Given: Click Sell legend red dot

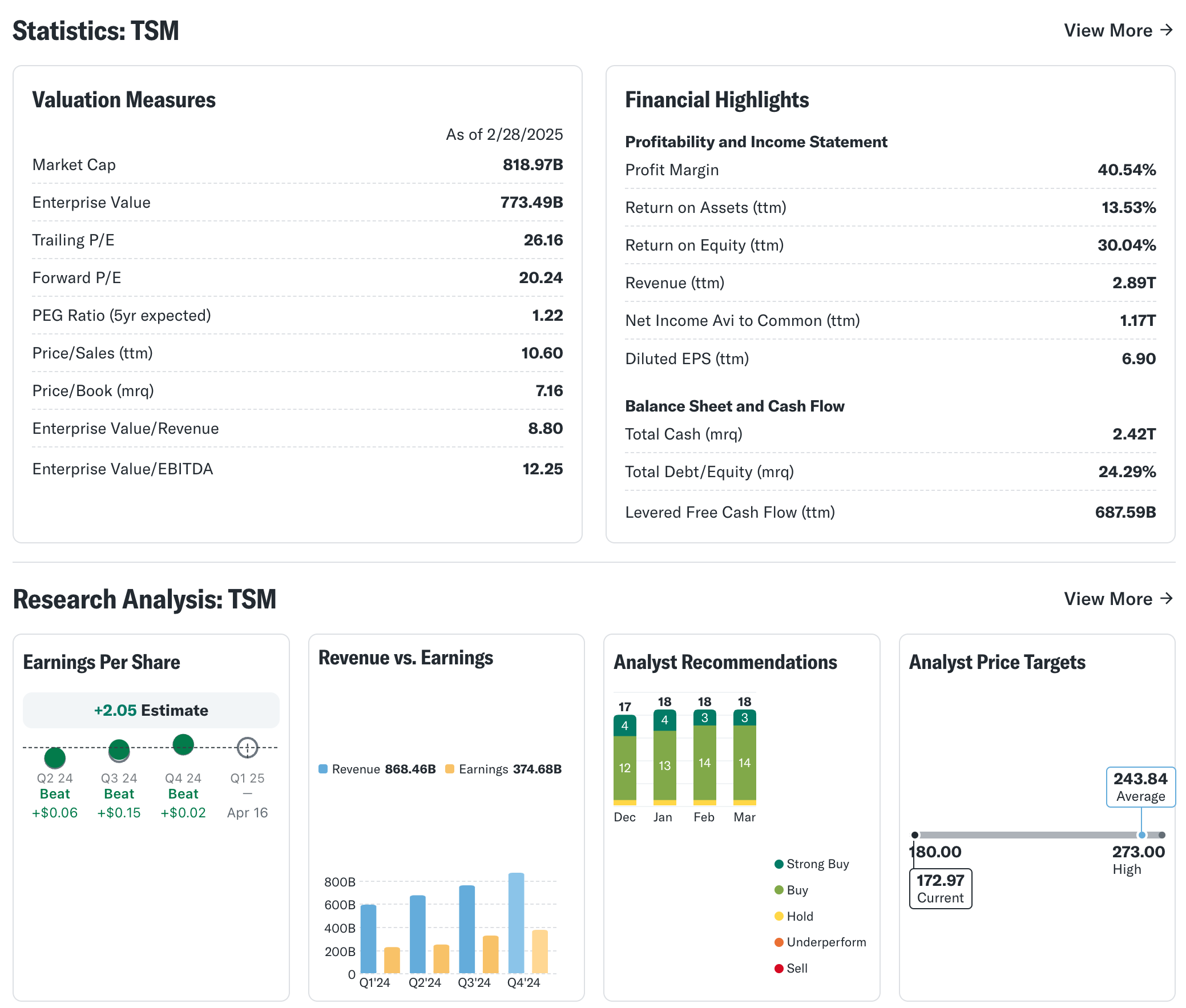Looking at the screenshot, I should [778, 968].
